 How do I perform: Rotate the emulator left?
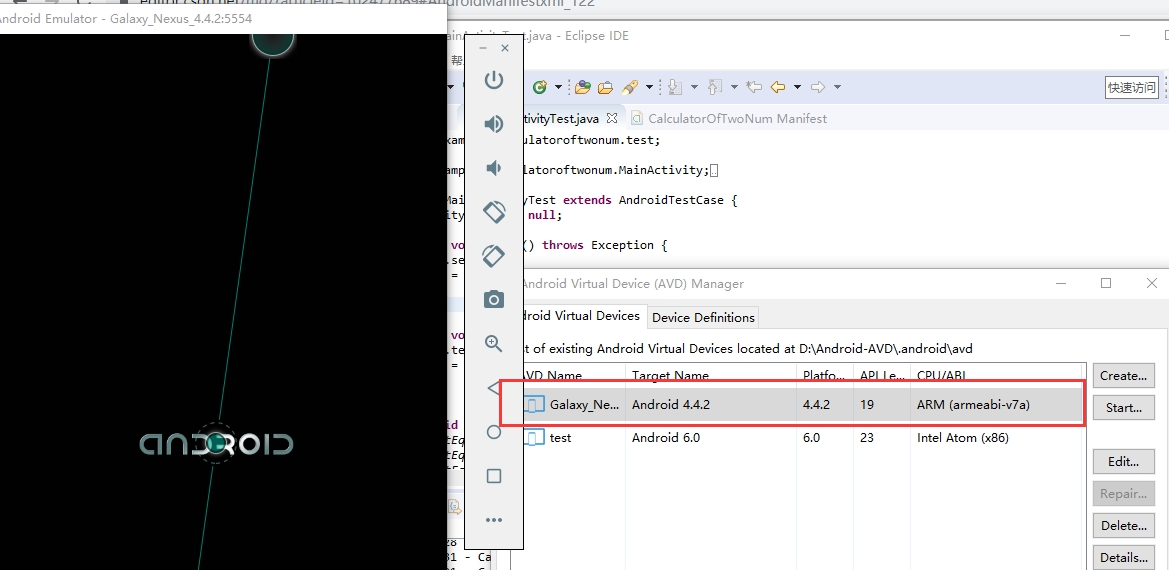coord(494,212)
